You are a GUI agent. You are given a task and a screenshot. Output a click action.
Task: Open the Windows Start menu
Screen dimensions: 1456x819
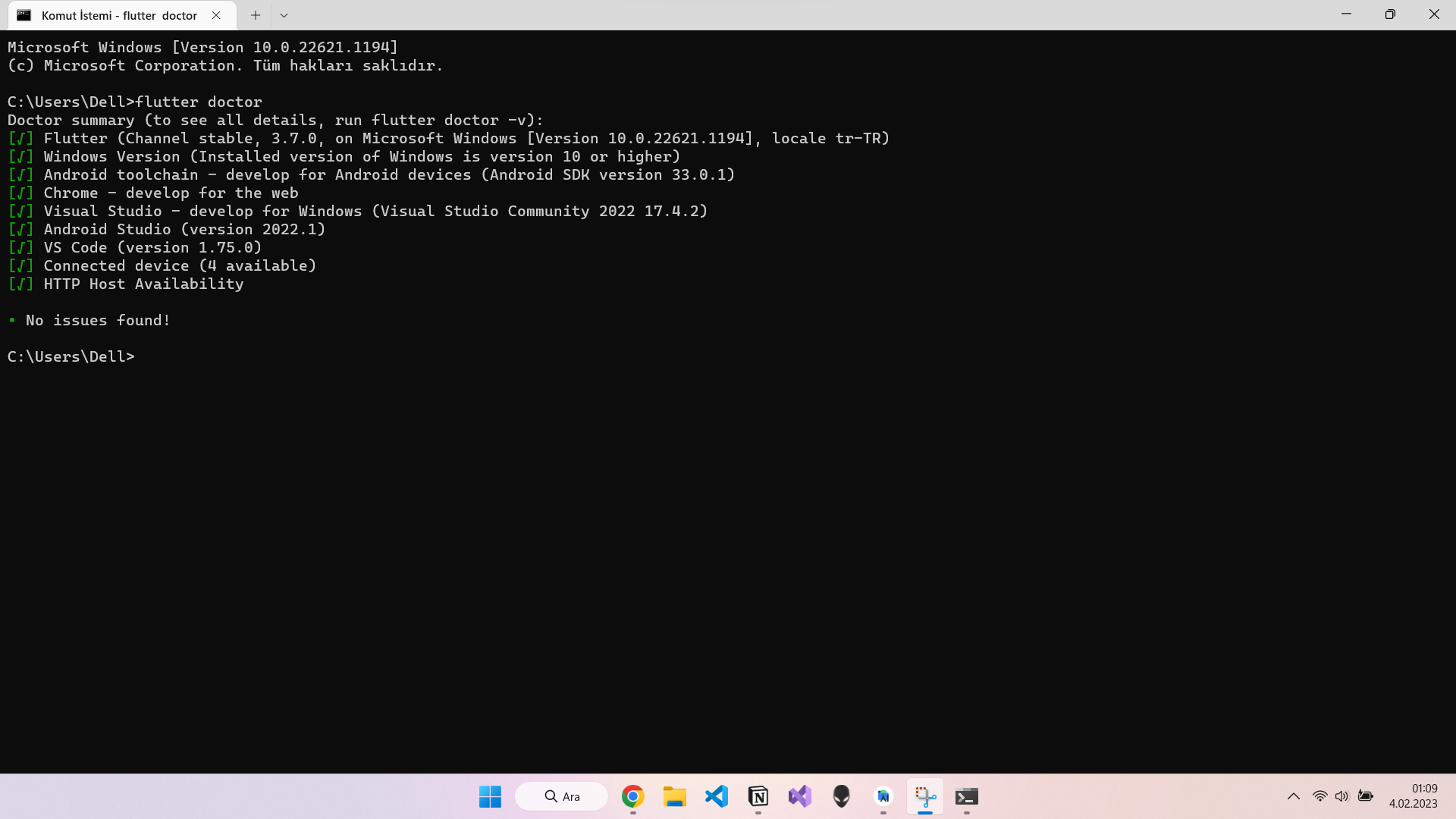click(x=490, y=796)
